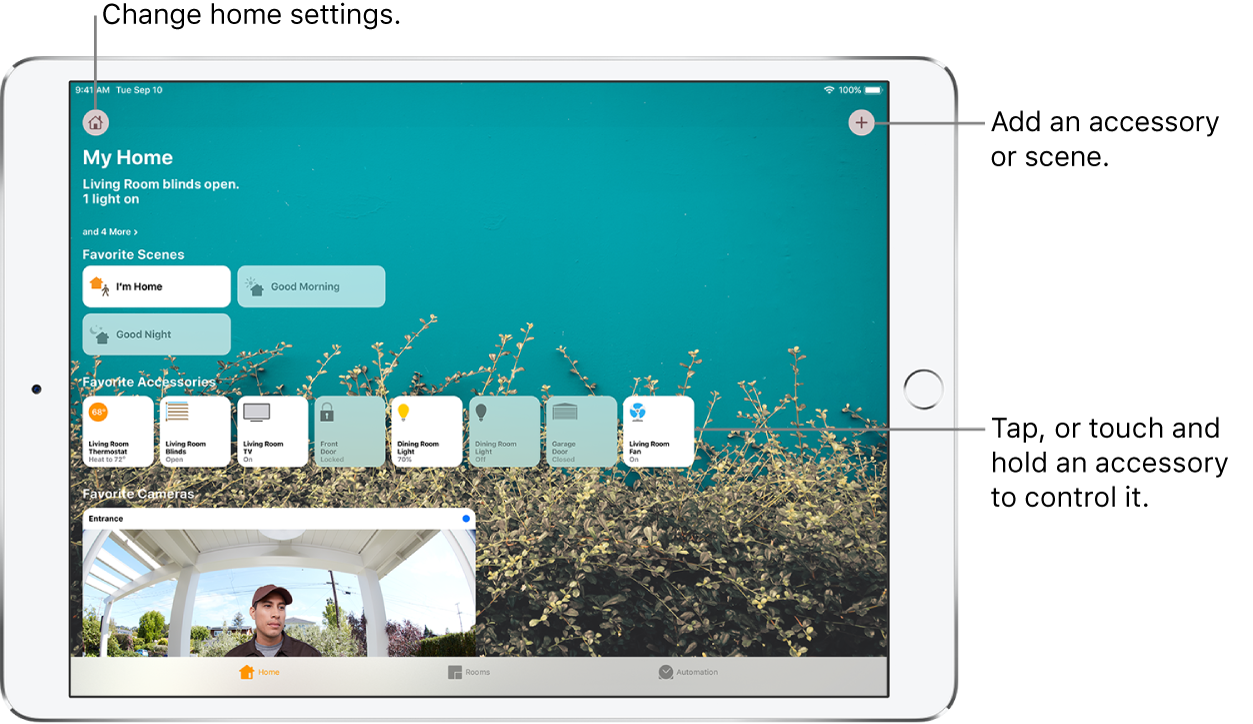Click the iPad hardware home button
Image resolution: width=1253 pixels, height=724 pixels.
tap(923, 389)
